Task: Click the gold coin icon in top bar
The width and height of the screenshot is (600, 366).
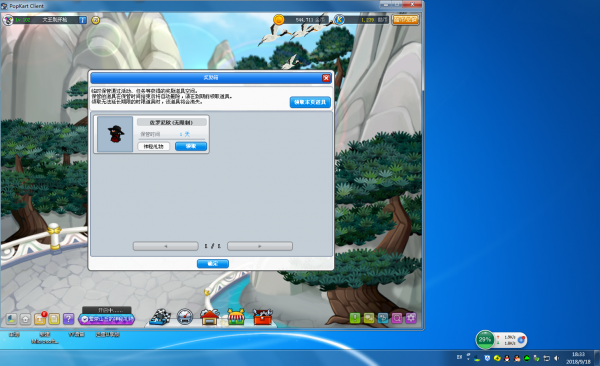Action: [x=279, y=20]
